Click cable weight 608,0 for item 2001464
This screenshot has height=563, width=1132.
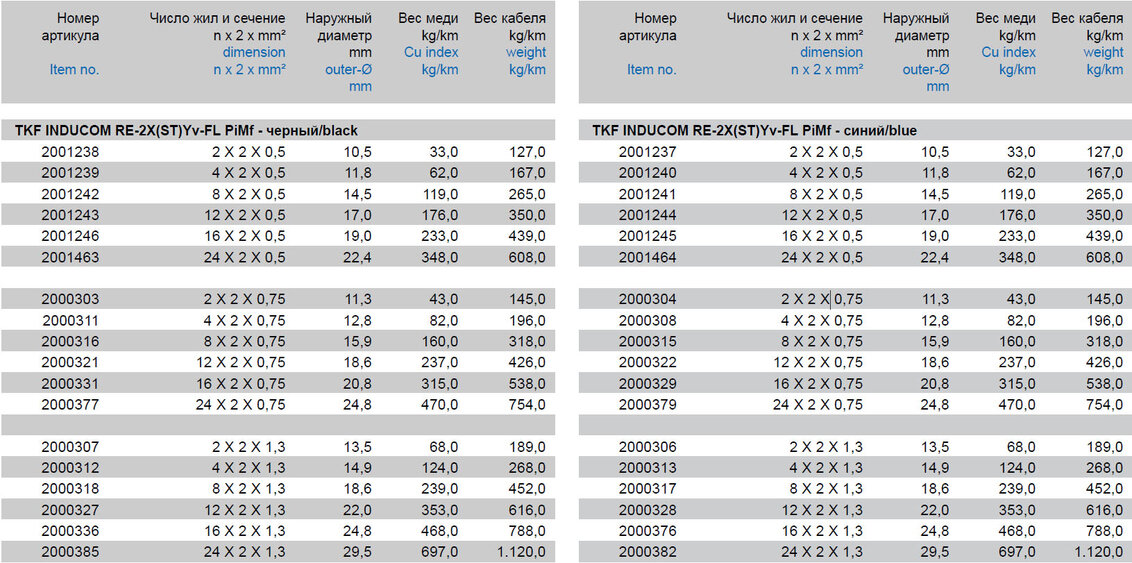pos(1103,257)
